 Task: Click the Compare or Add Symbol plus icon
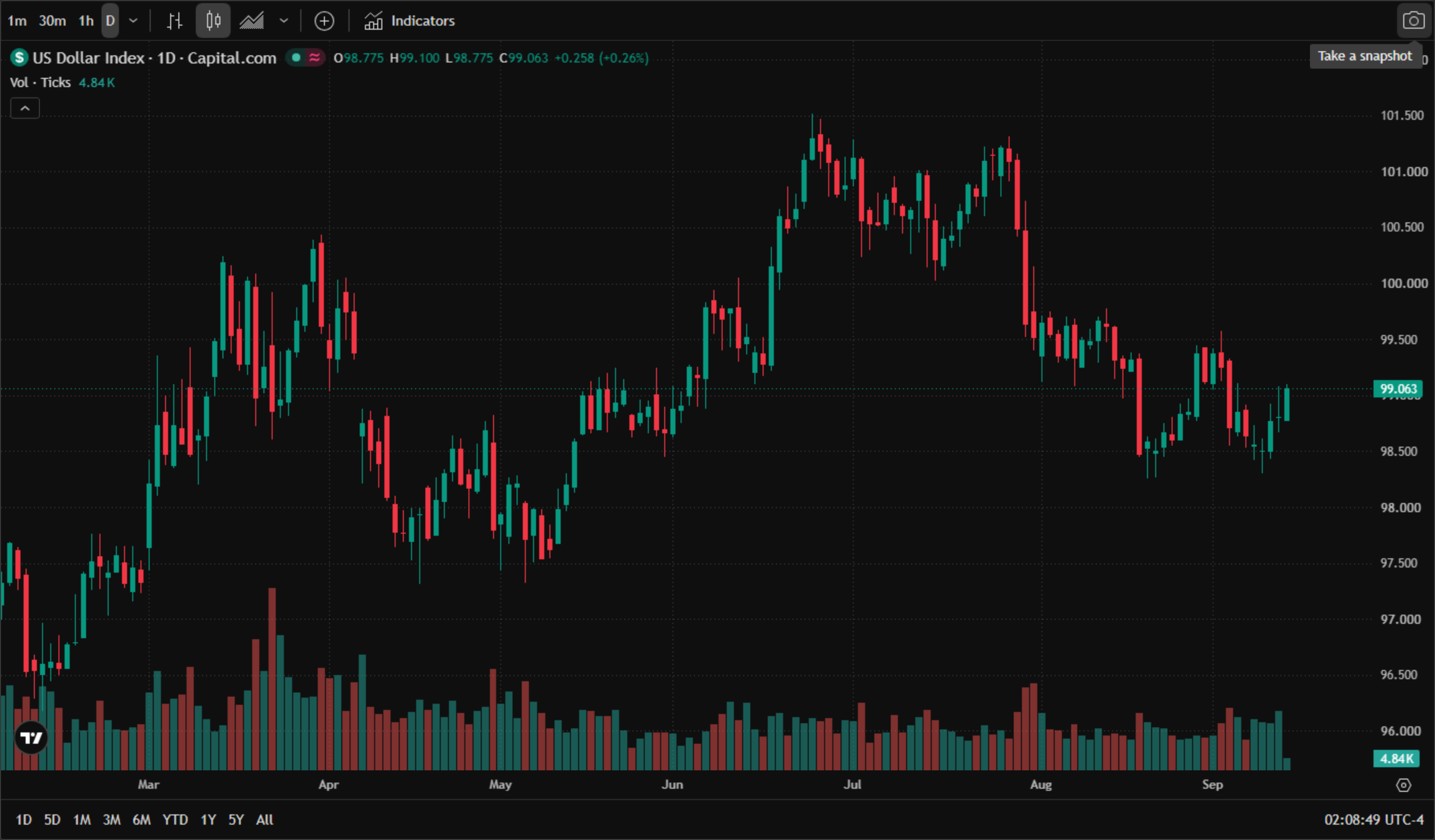coord(324,21)
